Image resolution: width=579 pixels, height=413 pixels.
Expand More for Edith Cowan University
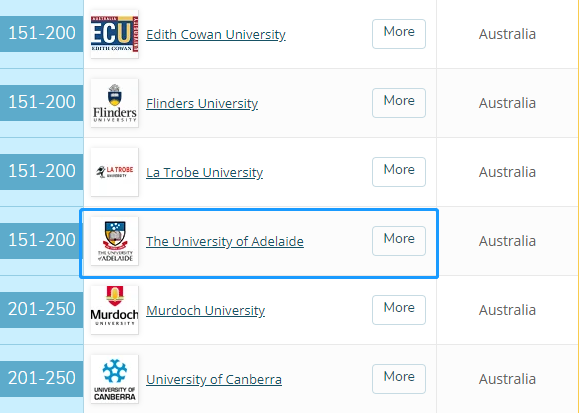coord(399,34)
